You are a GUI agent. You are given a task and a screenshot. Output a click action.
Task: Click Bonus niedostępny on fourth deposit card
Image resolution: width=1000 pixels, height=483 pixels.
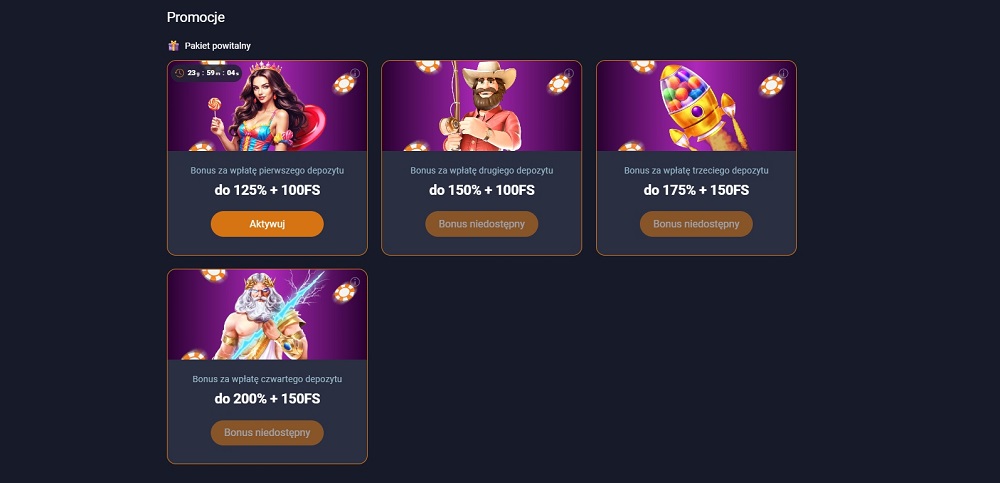pos(267,433)
